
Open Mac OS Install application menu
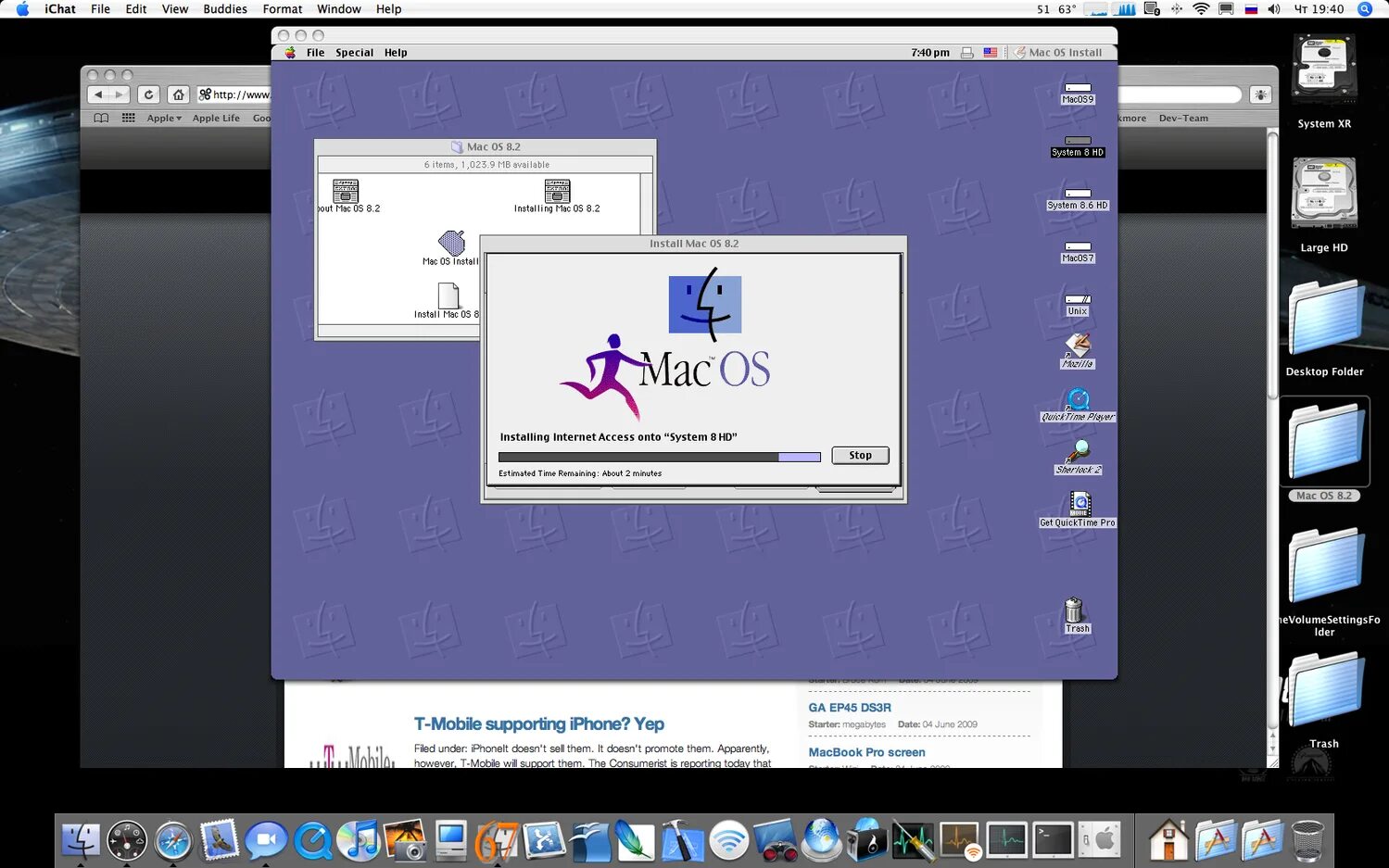click(1058, 53)
